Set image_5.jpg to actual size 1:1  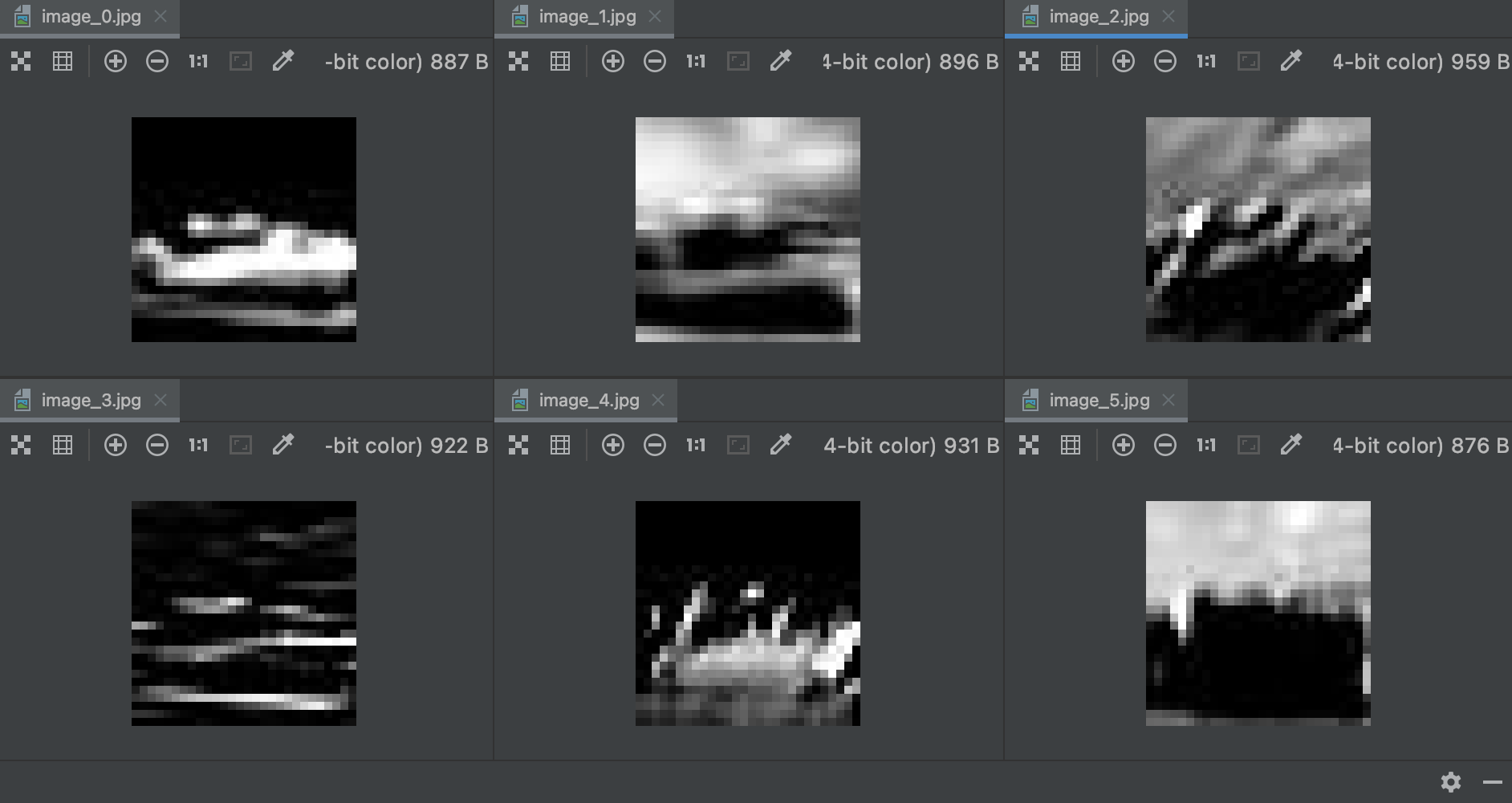click(x=1206, y=445)
